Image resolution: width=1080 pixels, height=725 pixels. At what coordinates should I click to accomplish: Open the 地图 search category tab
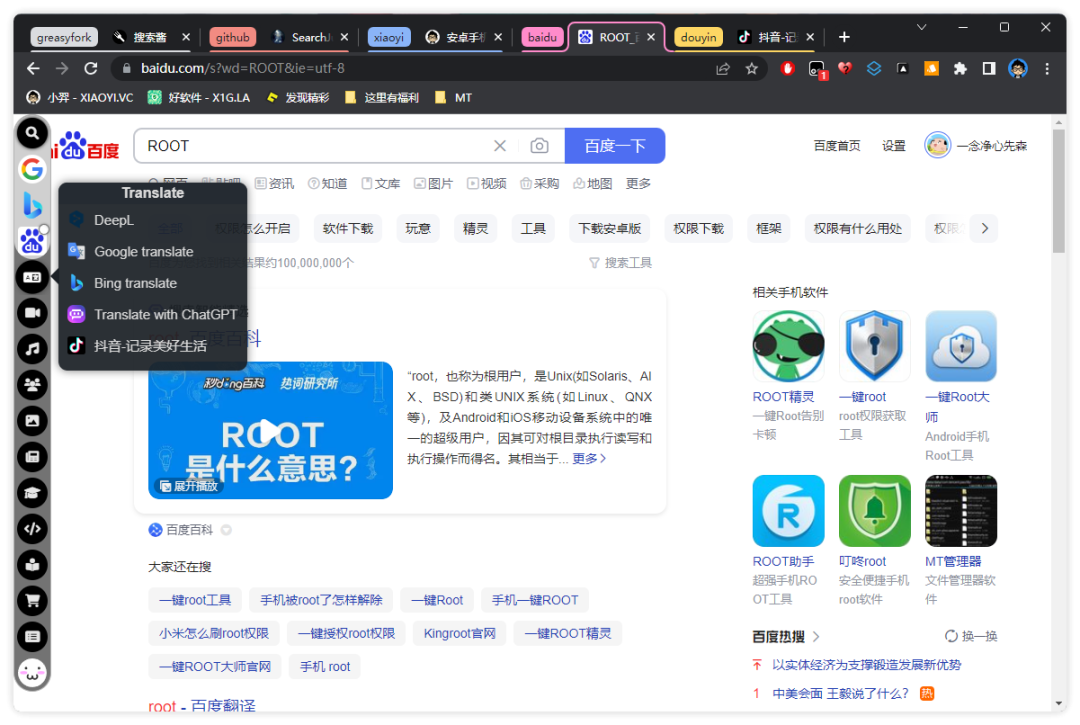click(x=592, y=184)
